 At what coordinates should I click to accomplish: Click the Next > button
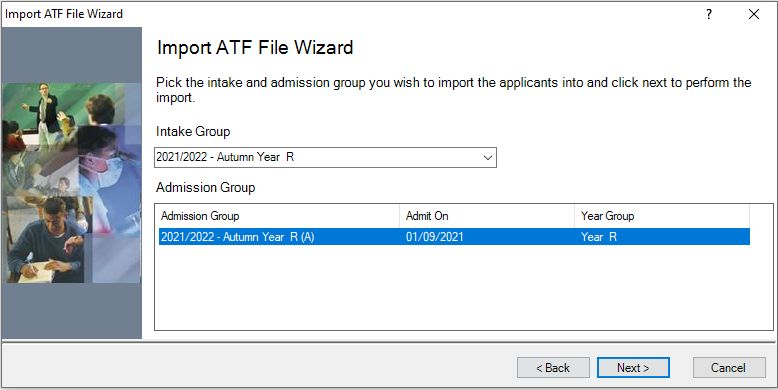(633, 368)
